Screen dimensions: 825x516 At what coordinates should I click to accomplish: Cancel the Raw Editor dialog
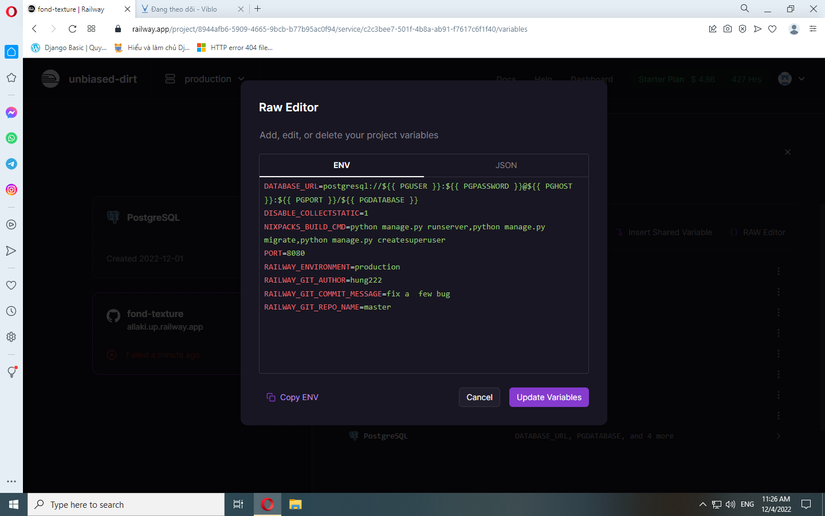[479, 397]
